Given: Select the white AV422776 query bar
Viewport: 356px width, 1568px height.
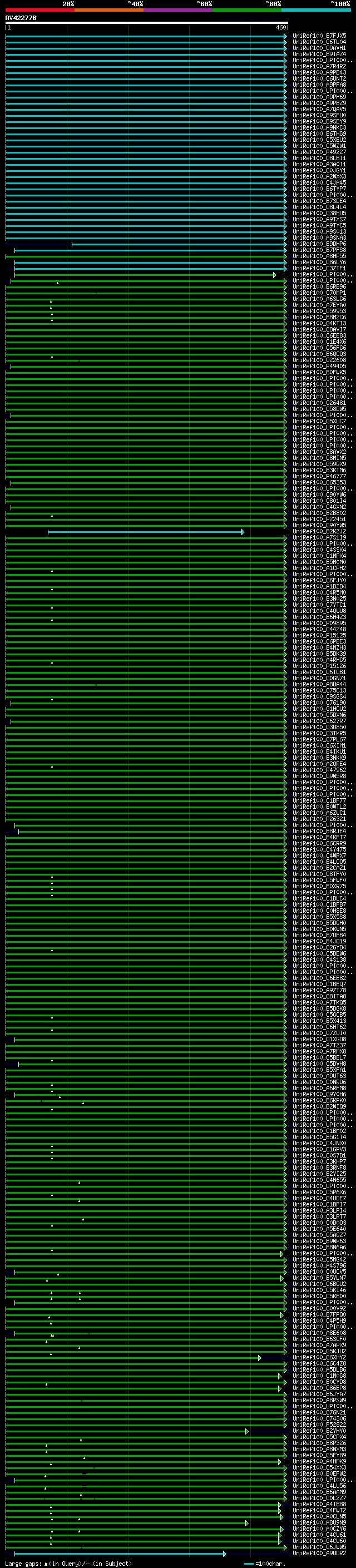Looking at the screenshot, I should [147, 22].
